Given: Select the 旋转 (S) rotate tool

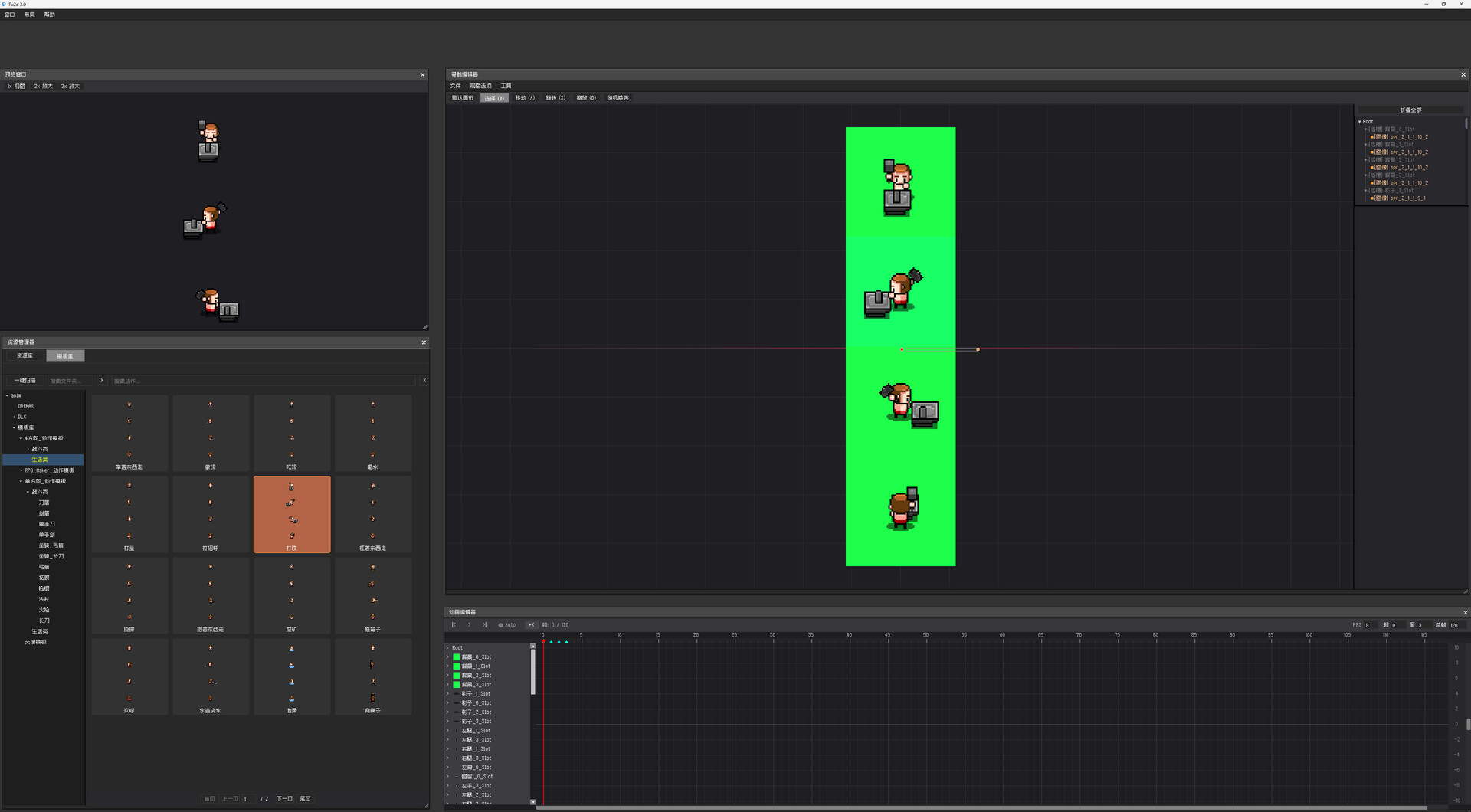Looking at the screenshot, I should click(x=555, y=98).
